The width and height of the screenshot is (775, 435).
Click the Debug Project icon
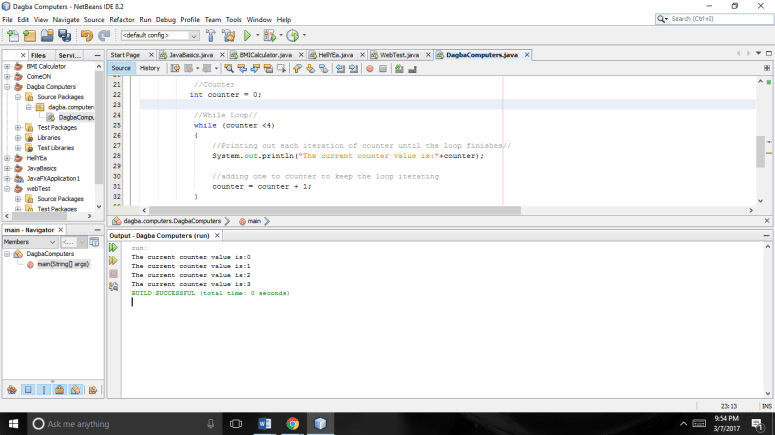269,35
